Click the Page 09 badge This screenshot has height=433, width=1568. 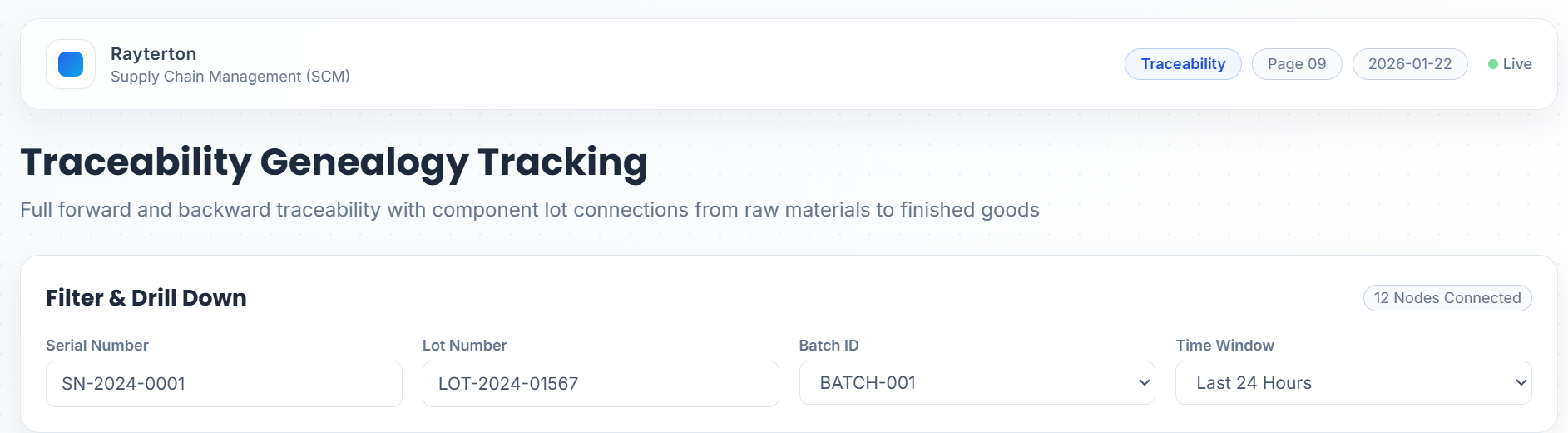tap(1296, 64)
